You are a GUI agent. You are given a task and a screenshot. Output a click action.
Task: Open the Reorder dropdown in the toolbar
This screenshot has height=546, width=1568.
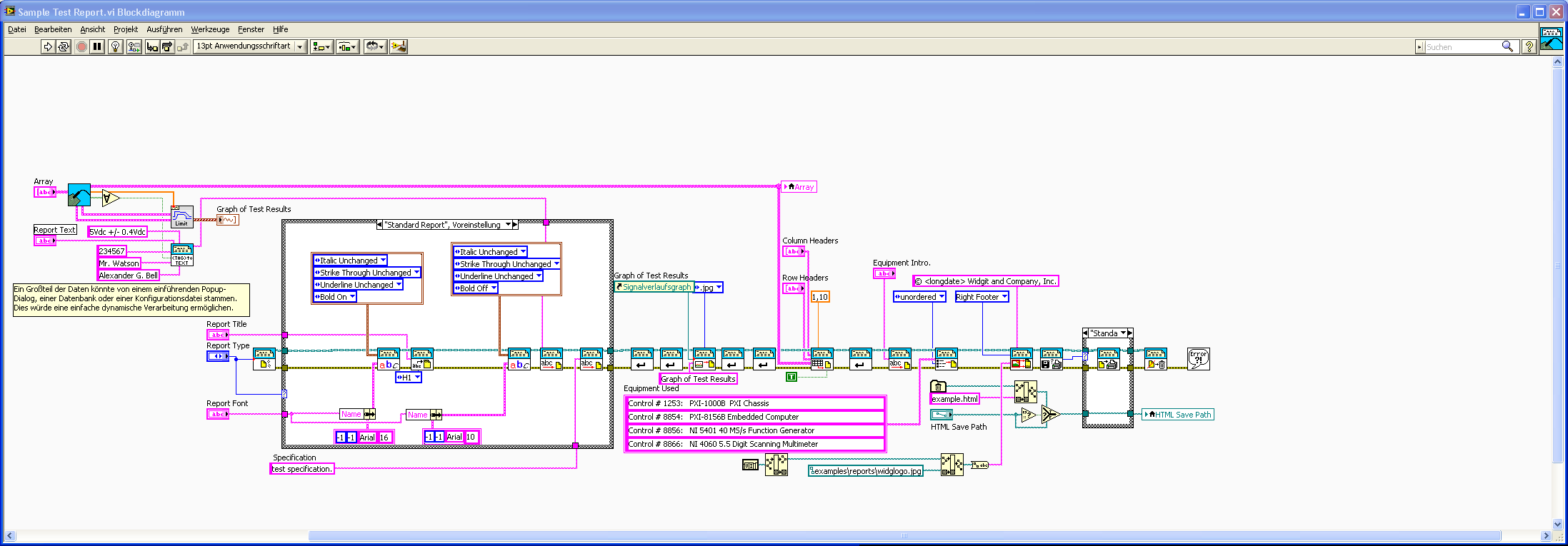coord(375,46)
